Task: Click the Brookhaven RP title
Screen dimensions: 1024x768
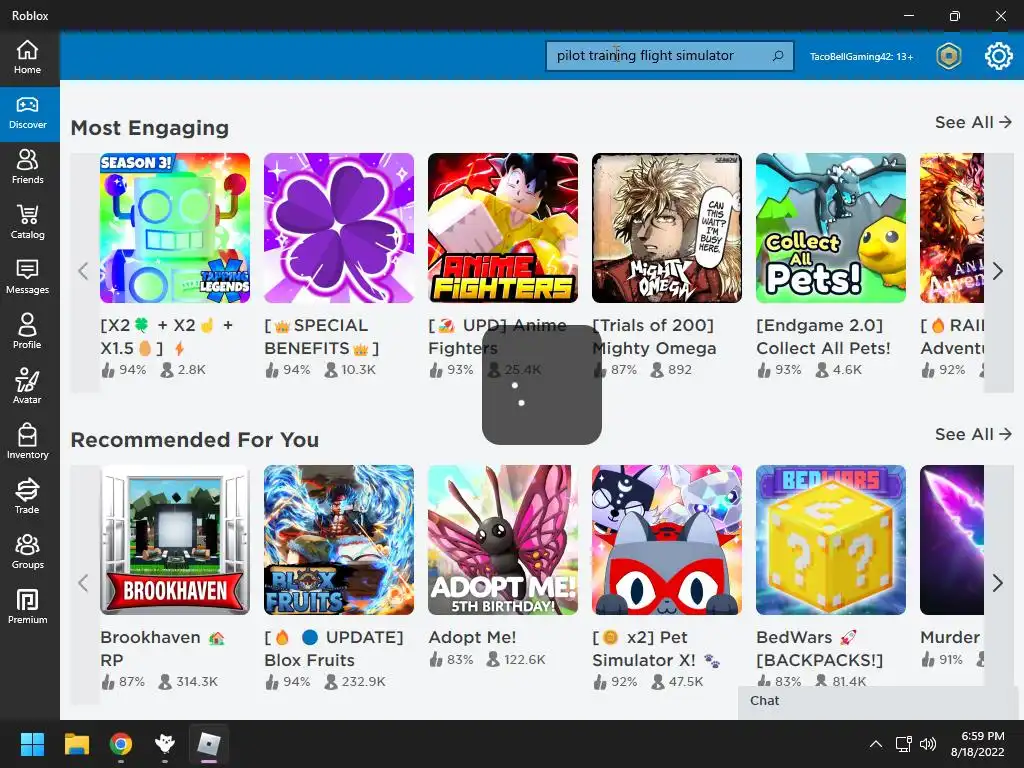Action: tap(163, 648)
